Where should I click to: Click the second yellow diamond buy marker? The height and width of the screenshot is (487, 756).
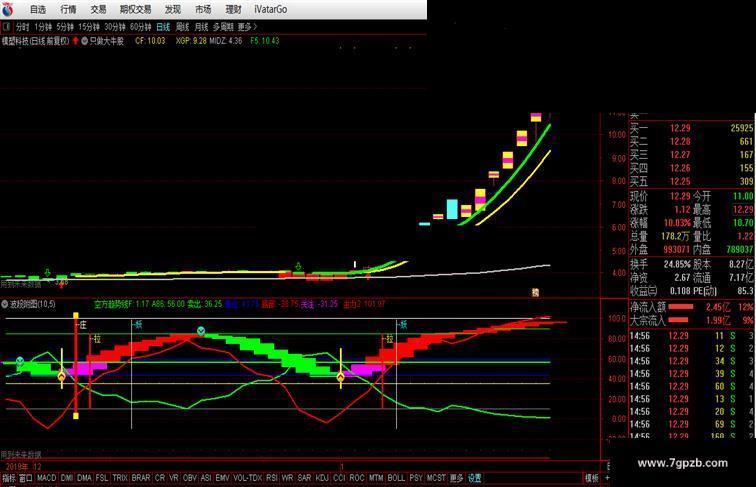tap(340, 377)
